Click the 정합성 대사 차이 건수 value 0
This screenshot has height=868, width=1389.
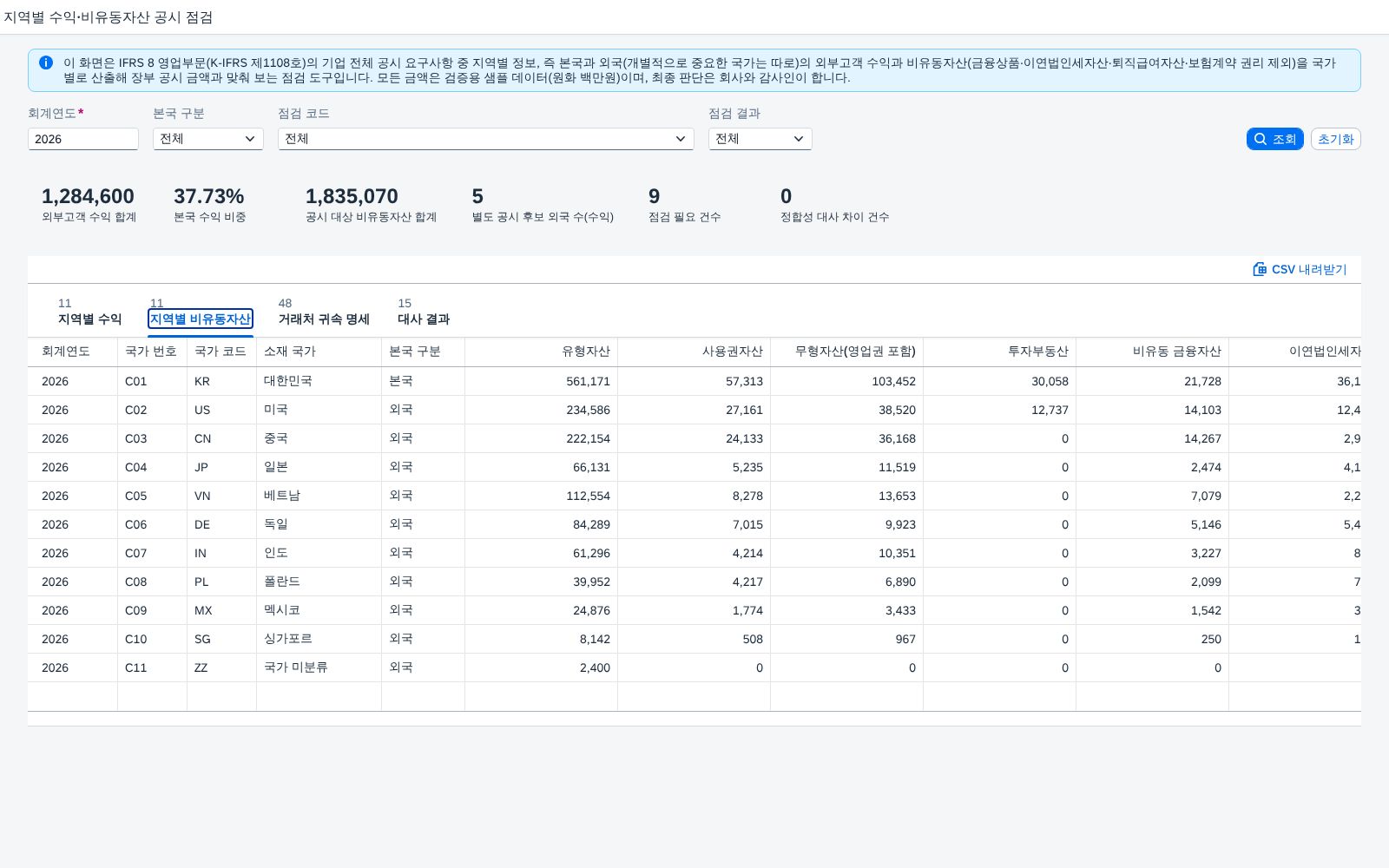pos(787,196)
